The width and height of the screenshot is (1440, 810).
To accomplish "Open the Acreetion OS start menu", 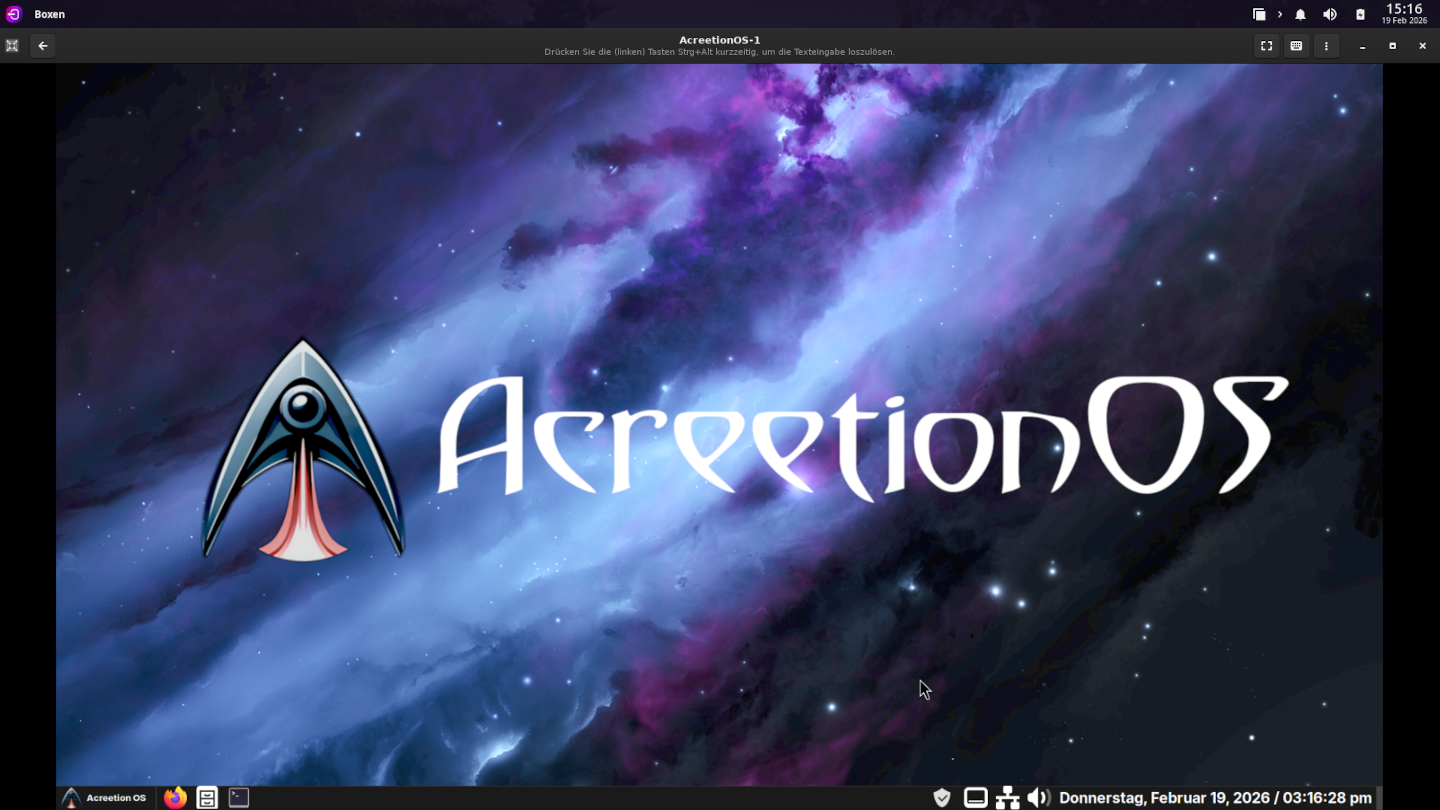I will [x=105, y=797].
